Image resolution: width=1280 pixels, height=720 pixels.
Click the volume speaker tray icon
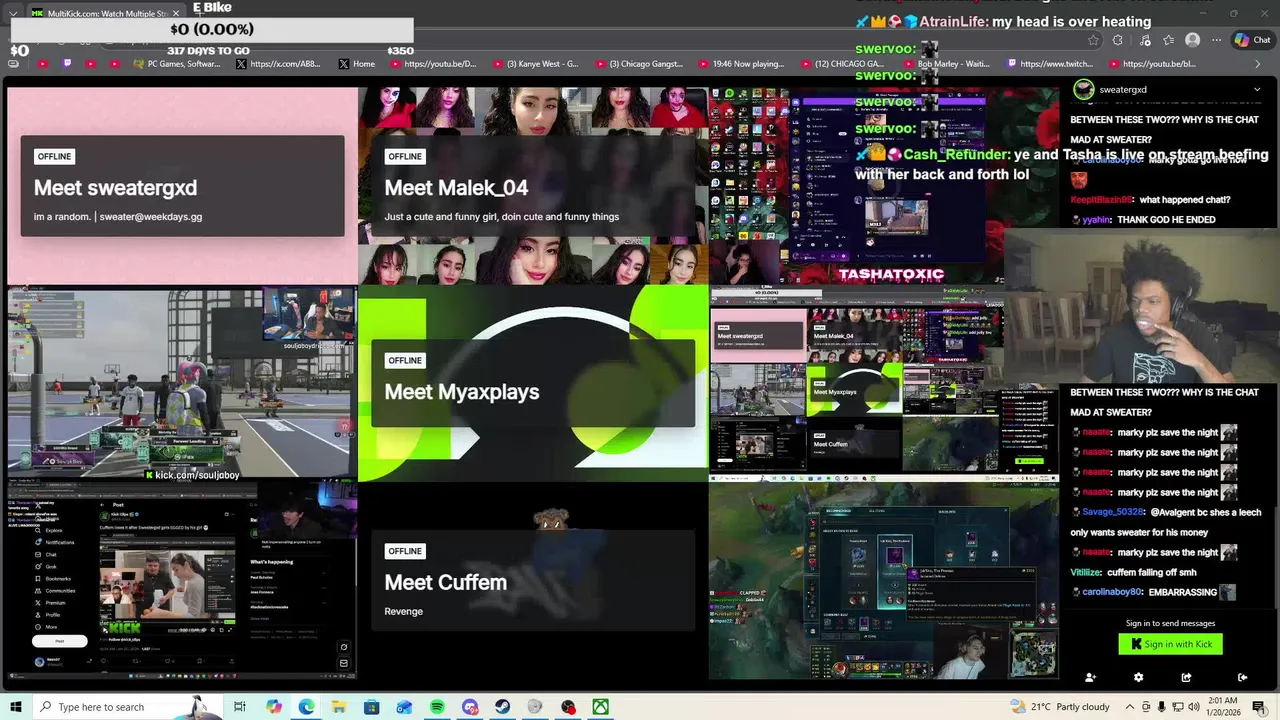[x=1193, y=707]
